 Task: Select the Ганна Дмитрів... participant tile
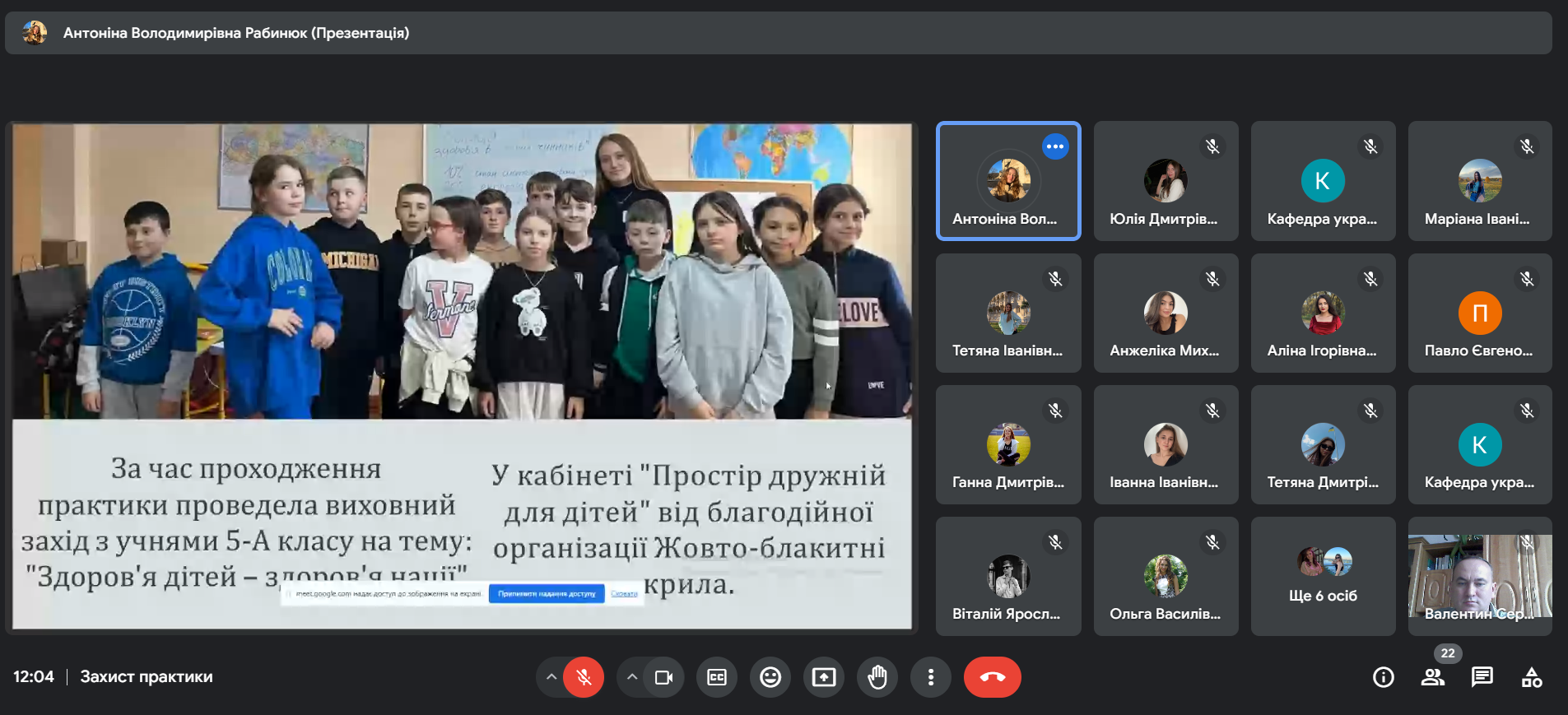point(1008,444)
